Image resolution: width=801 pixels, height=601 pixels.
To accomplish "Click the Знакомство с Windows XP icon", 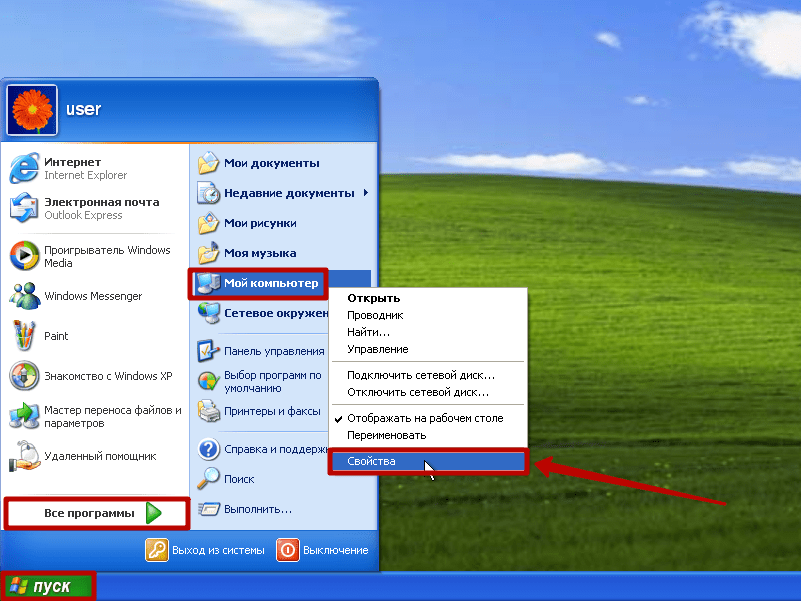I will point(24,376).
